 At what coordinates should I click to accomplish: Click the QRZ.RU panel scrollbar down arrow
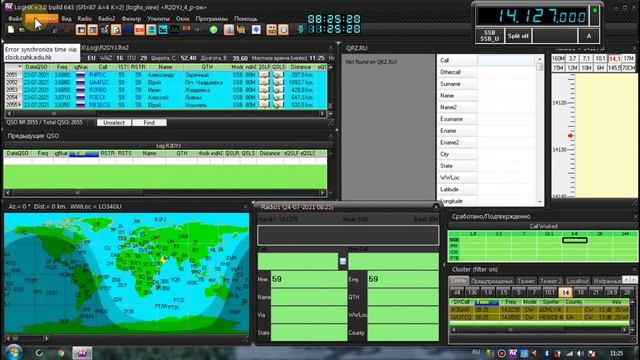pyautogui.click(x=540, y=202)
